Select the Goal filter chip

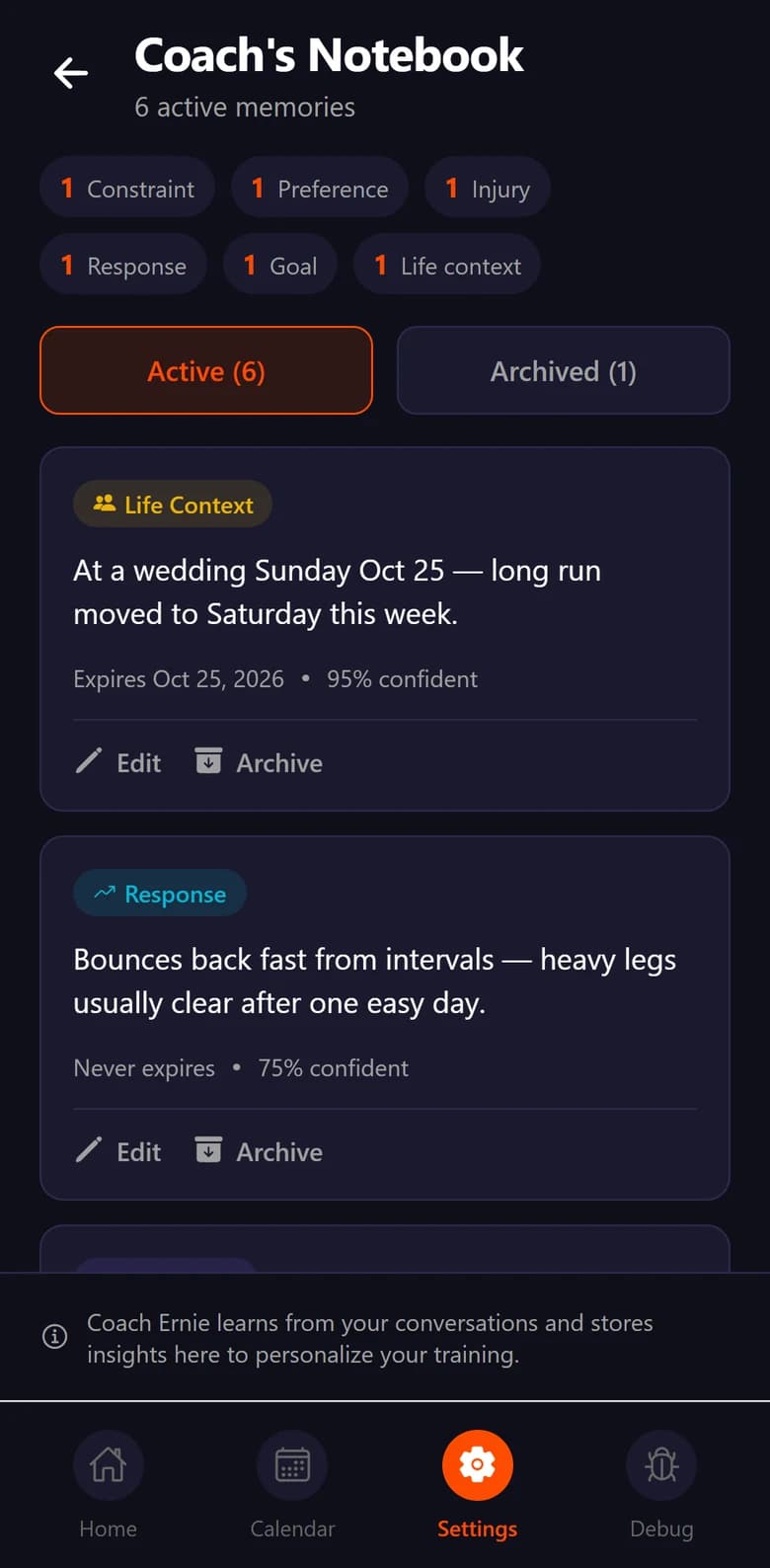[x=280, y=265]
